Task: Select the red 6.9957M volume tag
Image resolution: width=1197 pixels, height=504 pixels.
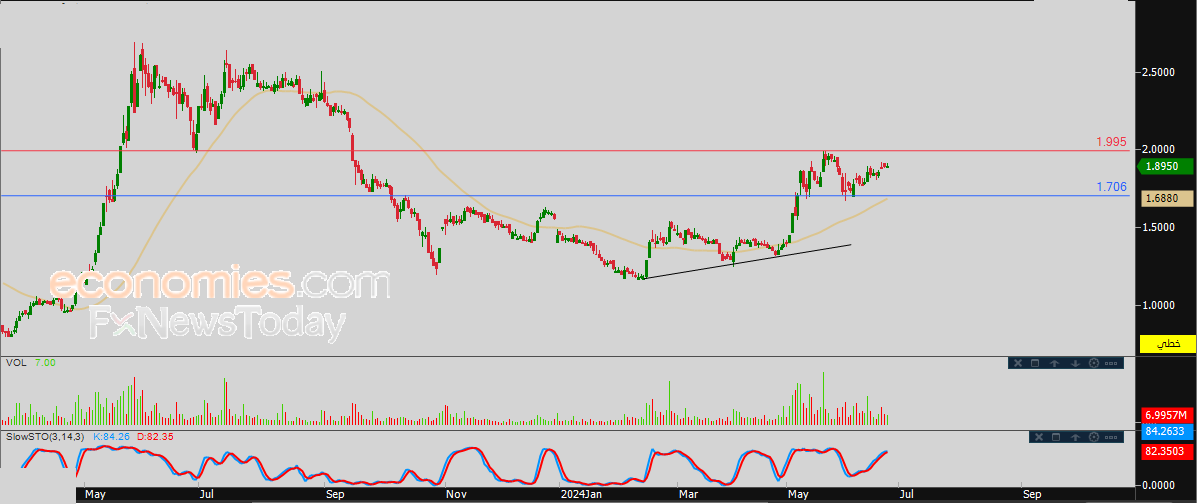Action: pos(1168,415)
